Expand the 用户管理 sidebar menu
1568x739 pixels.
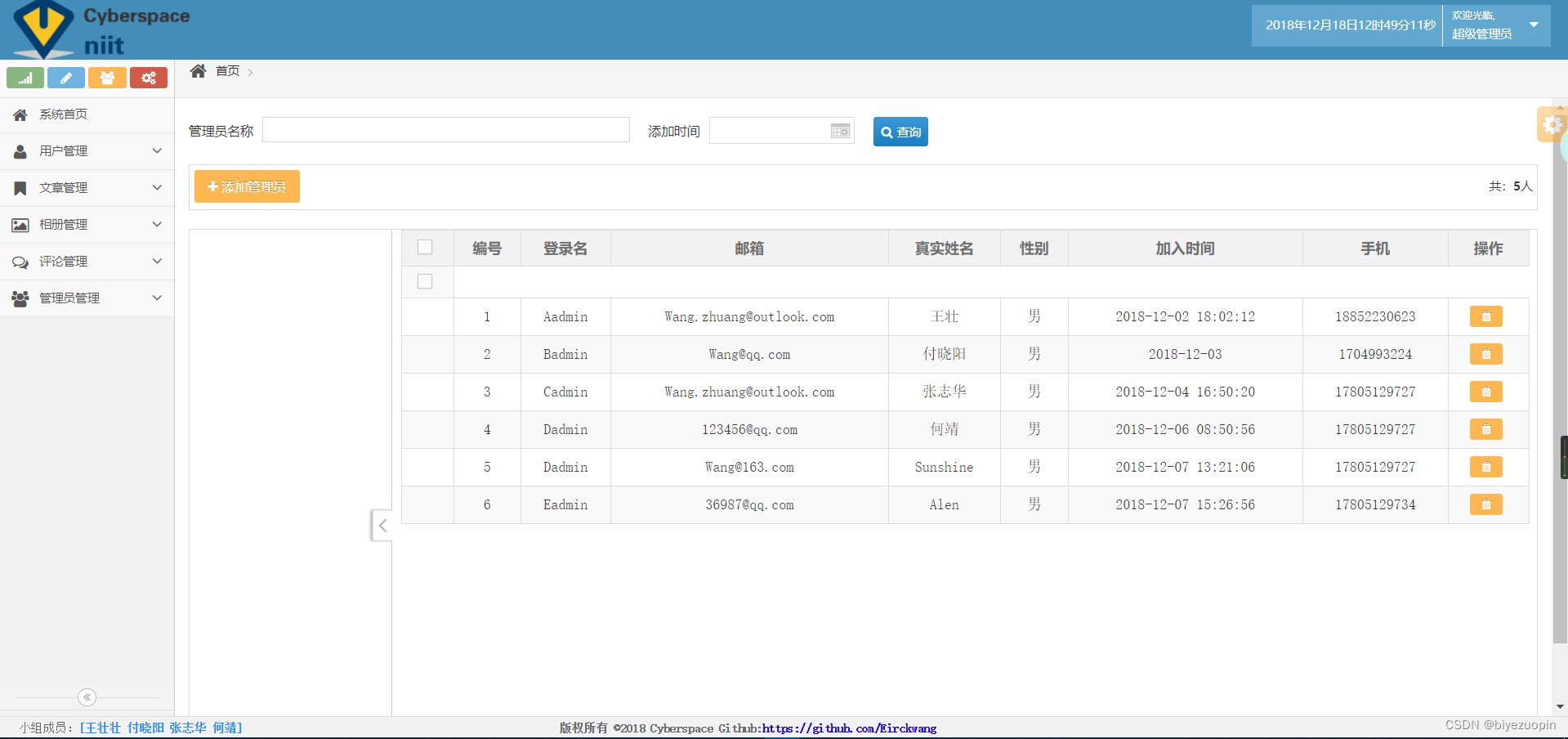coord(87,151)
